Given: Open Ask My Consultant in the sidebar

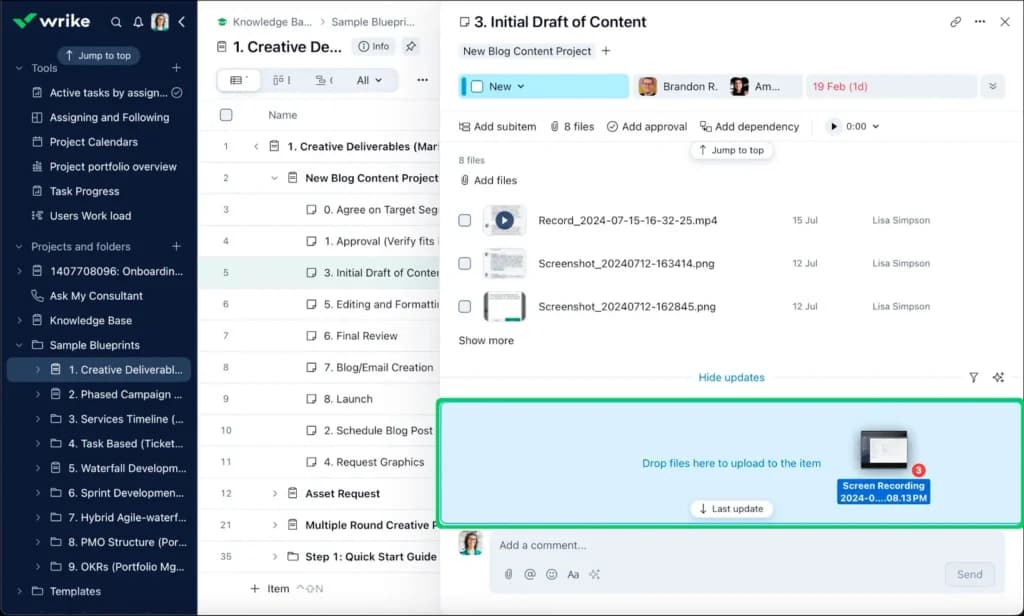Looking at the screenshot, I should pyautogui.click(x=96, y=296).
